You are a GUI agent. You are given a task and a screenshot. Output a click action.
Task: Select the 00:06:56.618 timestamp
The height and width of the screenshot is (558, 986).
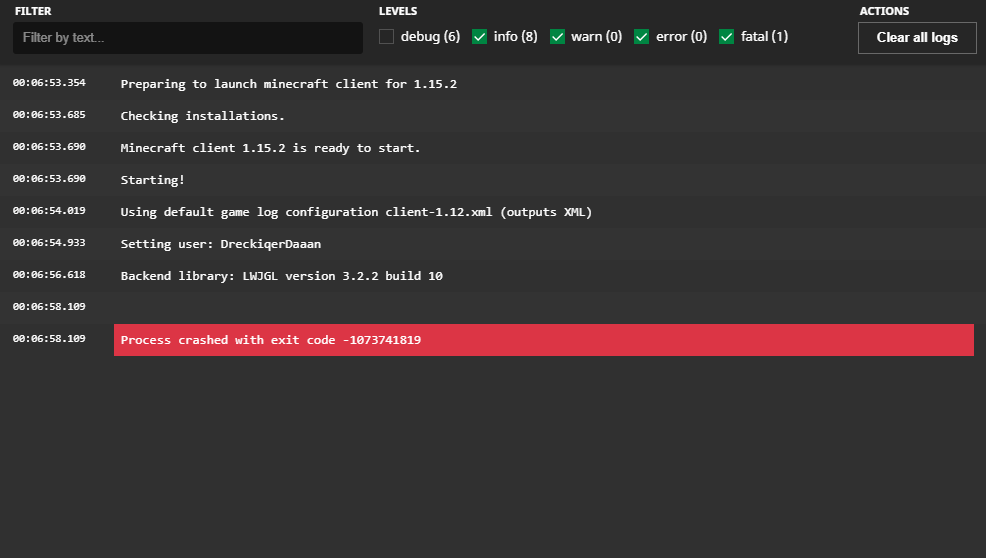point(49,275)
